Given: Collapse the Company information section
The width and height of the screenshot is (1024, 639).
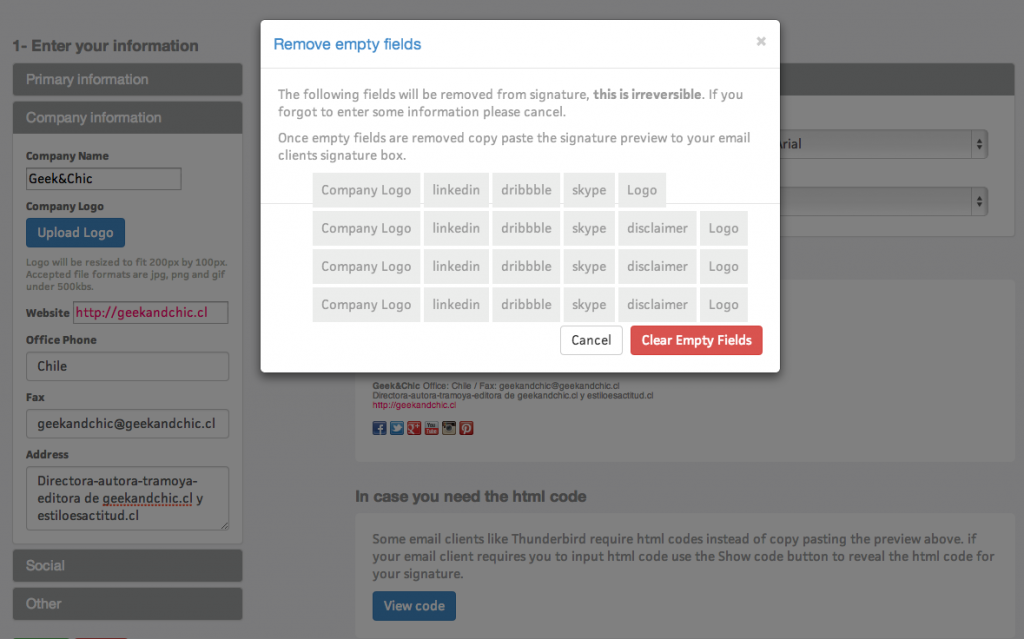Looking at the screenshot, I should pos(127,118).
